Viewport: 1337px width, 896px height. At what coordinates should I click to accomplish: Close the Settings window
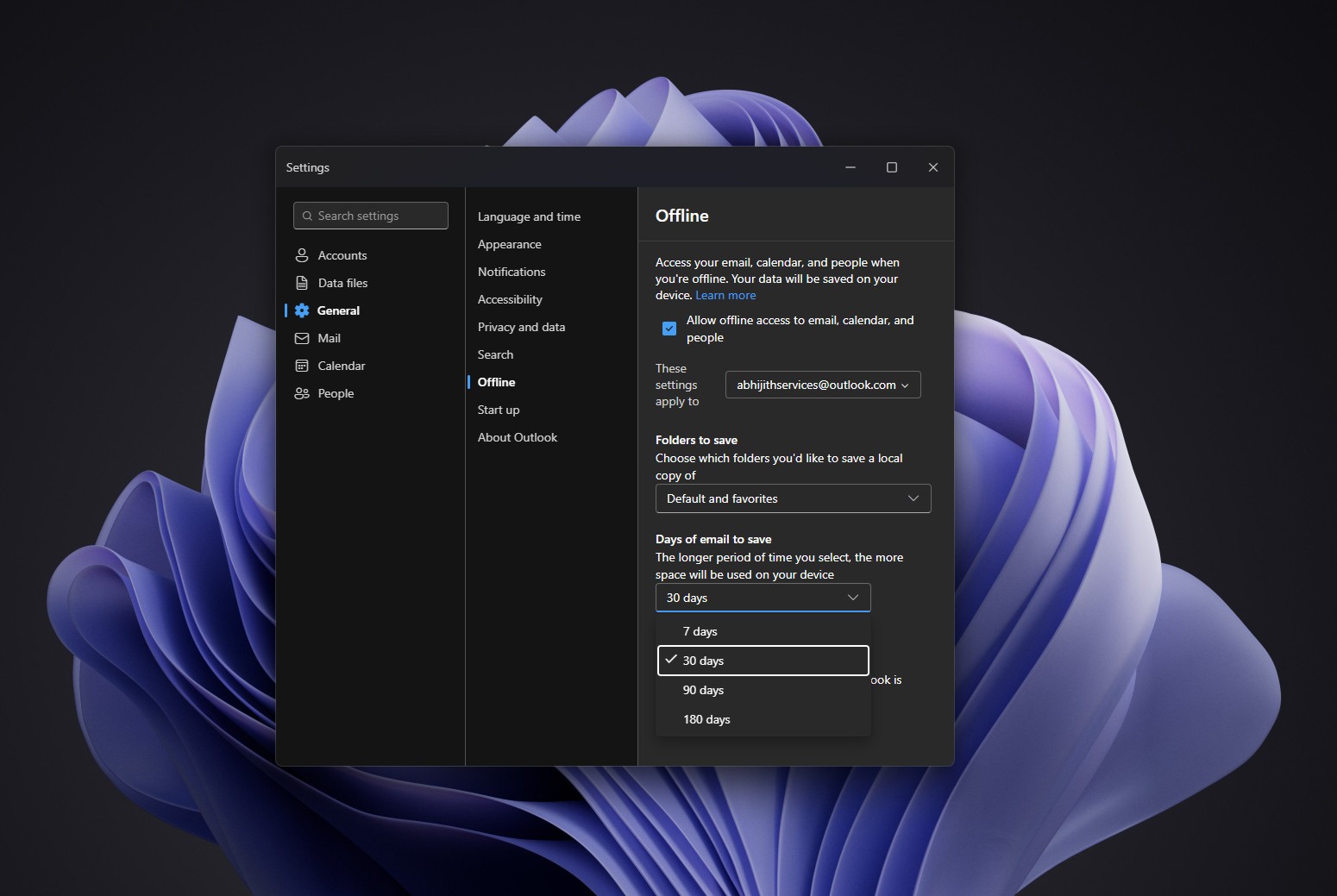coord(933,167)
